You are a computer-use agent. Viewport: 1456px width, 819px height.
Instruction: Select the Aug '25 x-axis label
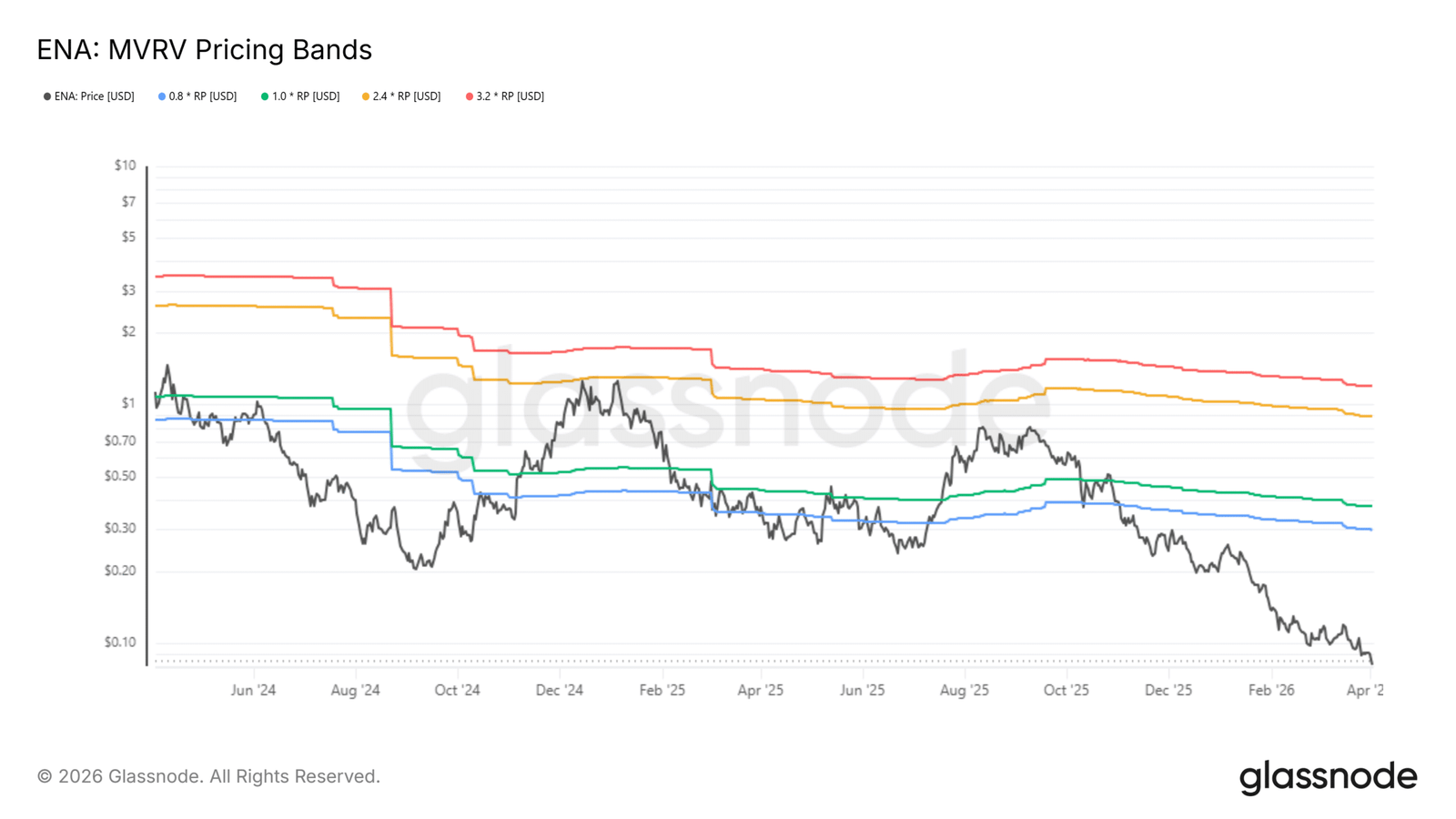tap(964, 691)
